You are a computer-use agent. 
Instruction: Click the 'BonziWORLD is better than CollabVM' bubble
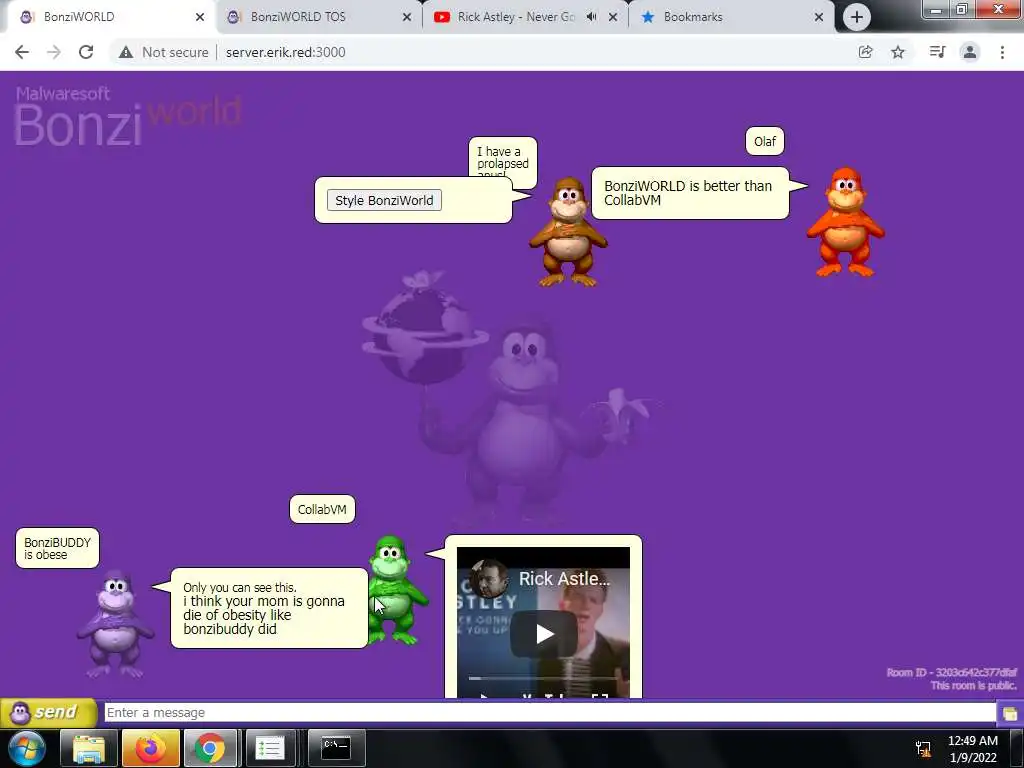pos(690,193)
